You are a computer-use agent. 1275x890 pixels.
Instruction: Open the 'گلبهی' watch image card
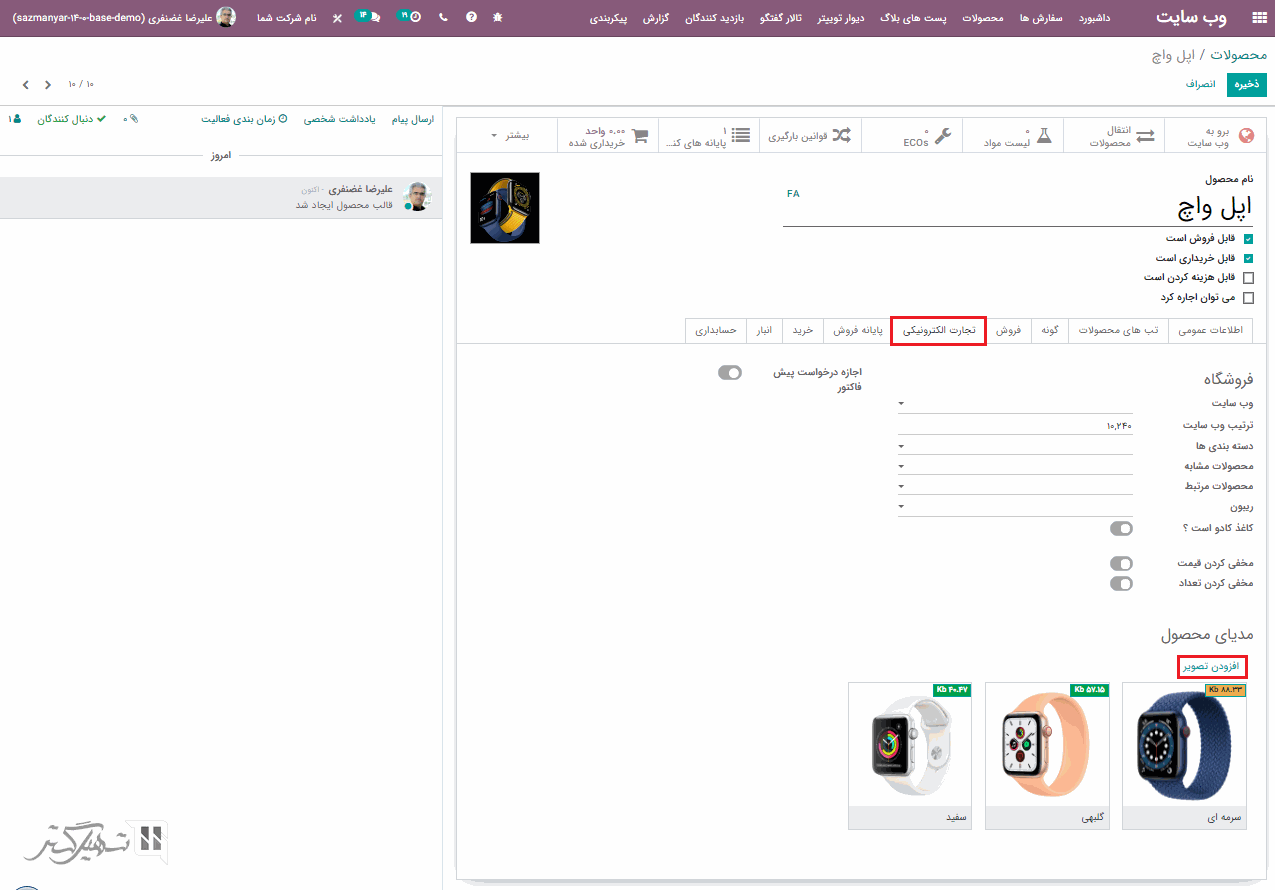coord(1047,756)
